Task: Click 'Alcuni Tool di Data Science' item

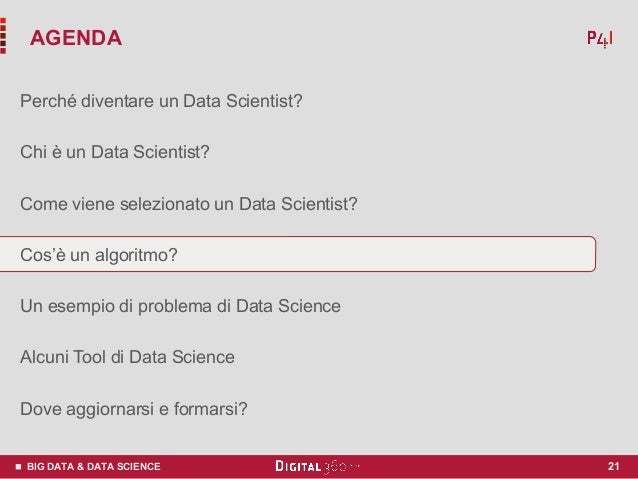Action: point(127,357)
